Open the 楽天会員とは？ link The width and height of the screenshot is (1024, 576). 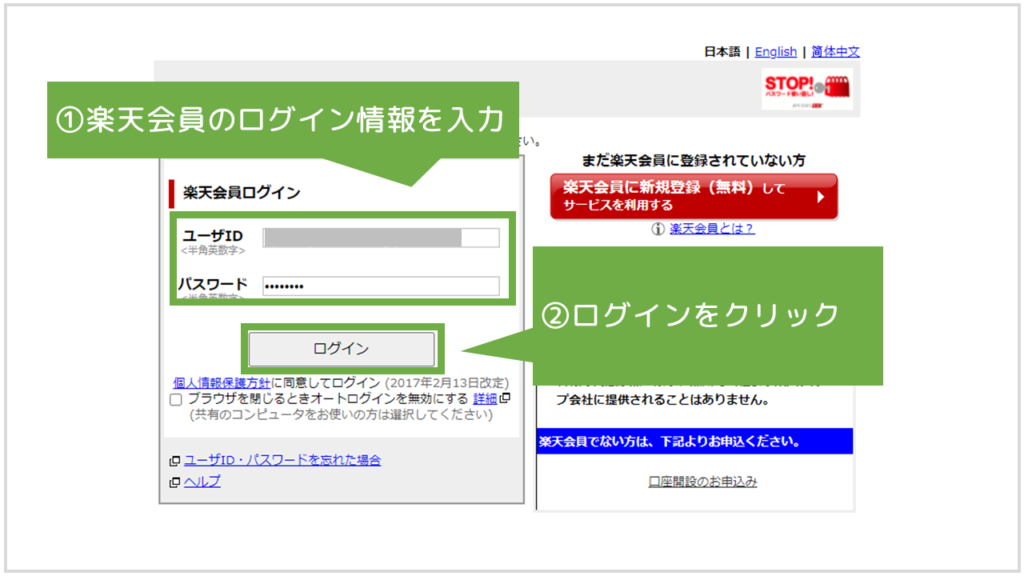(x=712, y=229)
